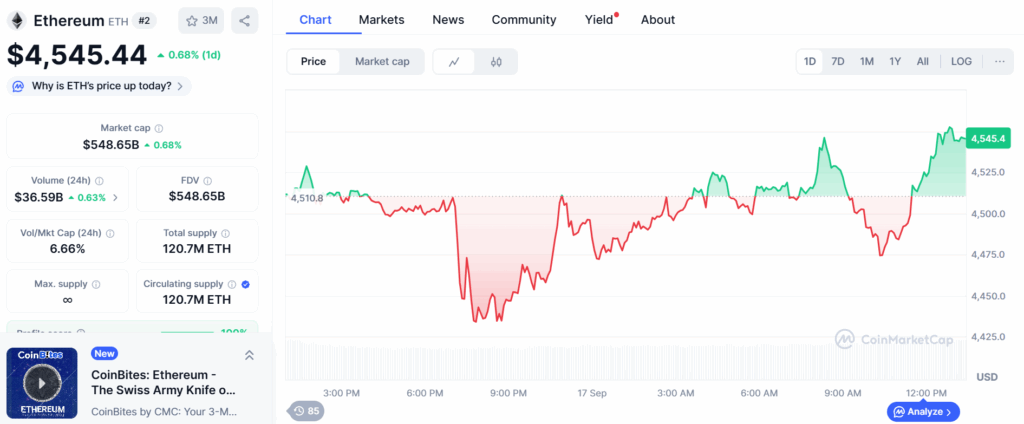
Task: Click the share icon button
Action: point(245,20)
